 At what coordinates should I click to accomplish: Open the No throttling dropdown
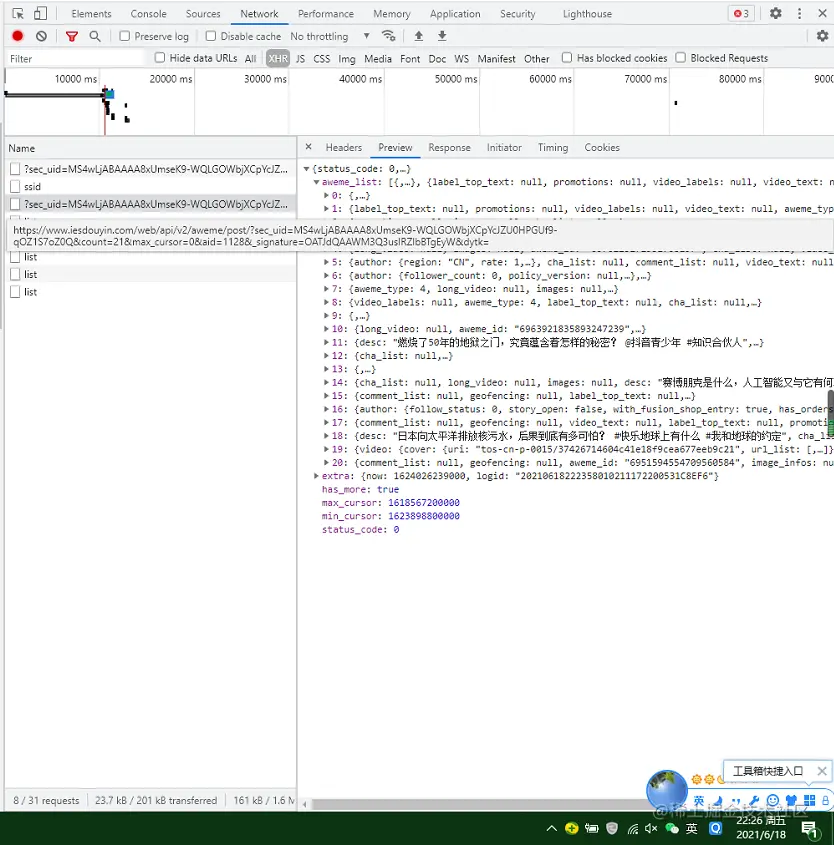[330, 36]
